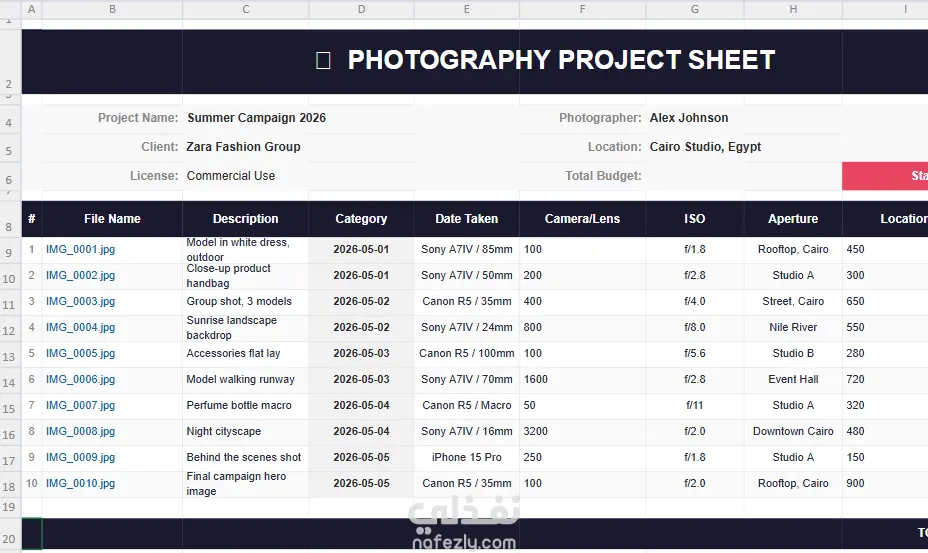Viewport: 928px width, 553px height.
Task: Click the empty Total Budget value cell
Action: (743, 176)
